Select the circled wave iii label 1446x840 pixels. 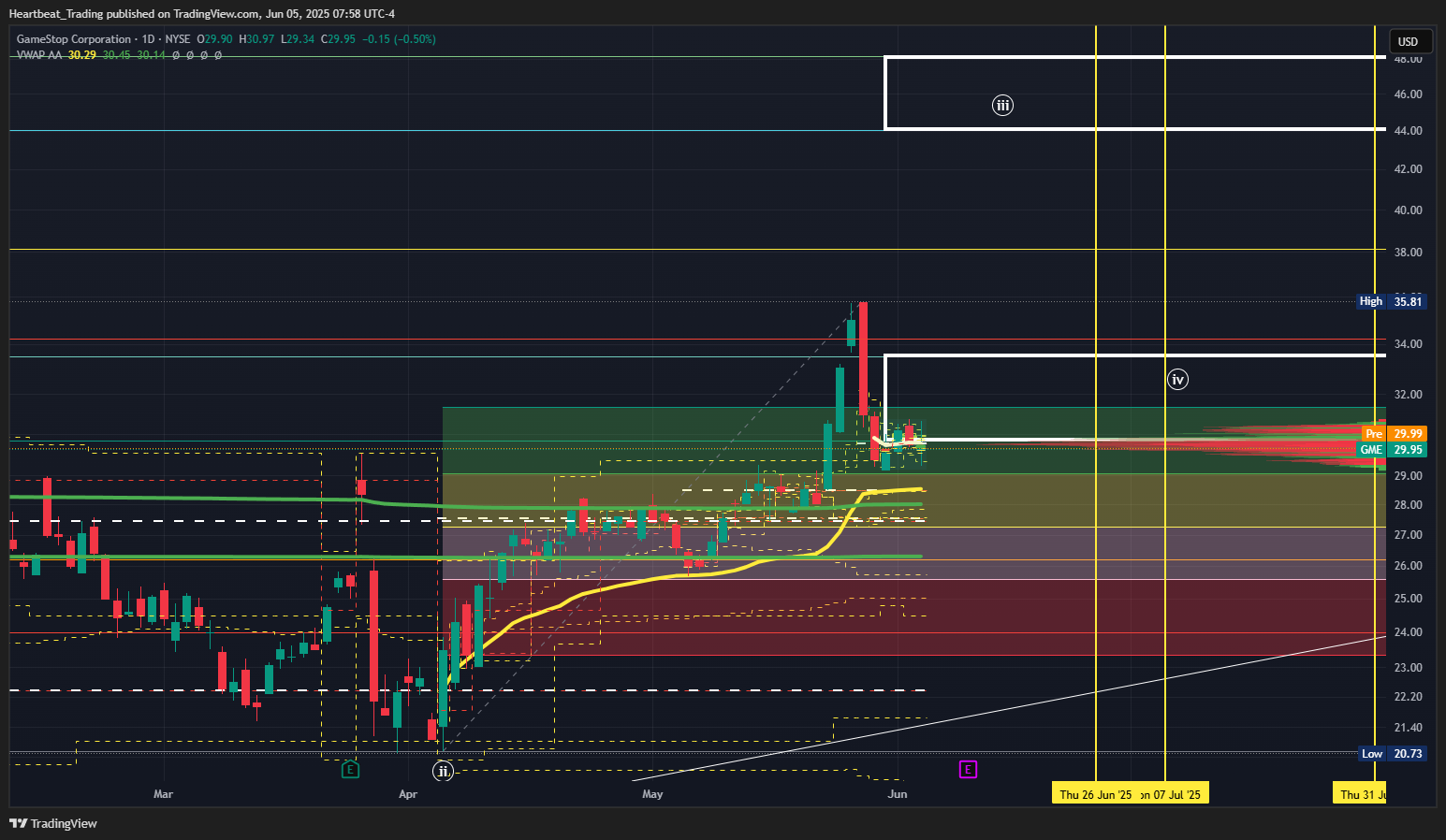click(1002, 106)
